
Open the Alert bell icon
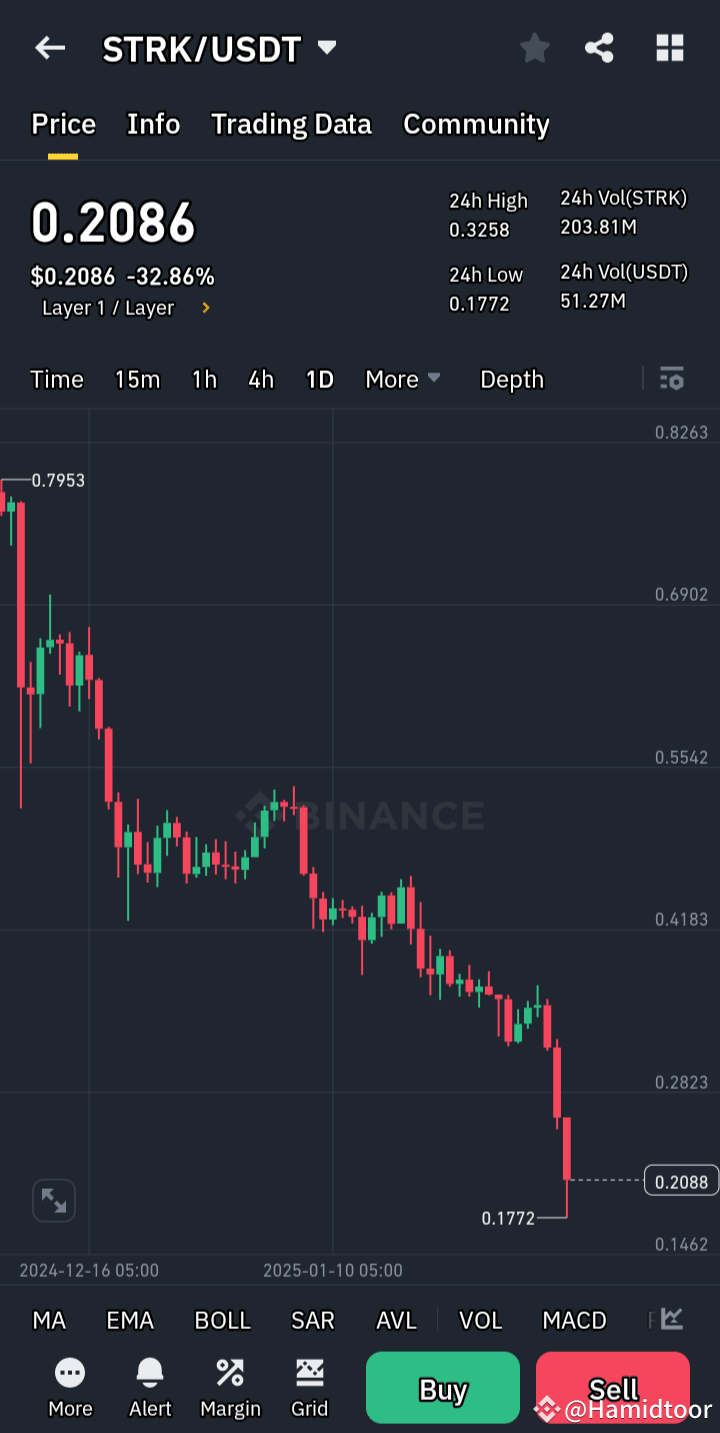click(x=150, y=1386)
